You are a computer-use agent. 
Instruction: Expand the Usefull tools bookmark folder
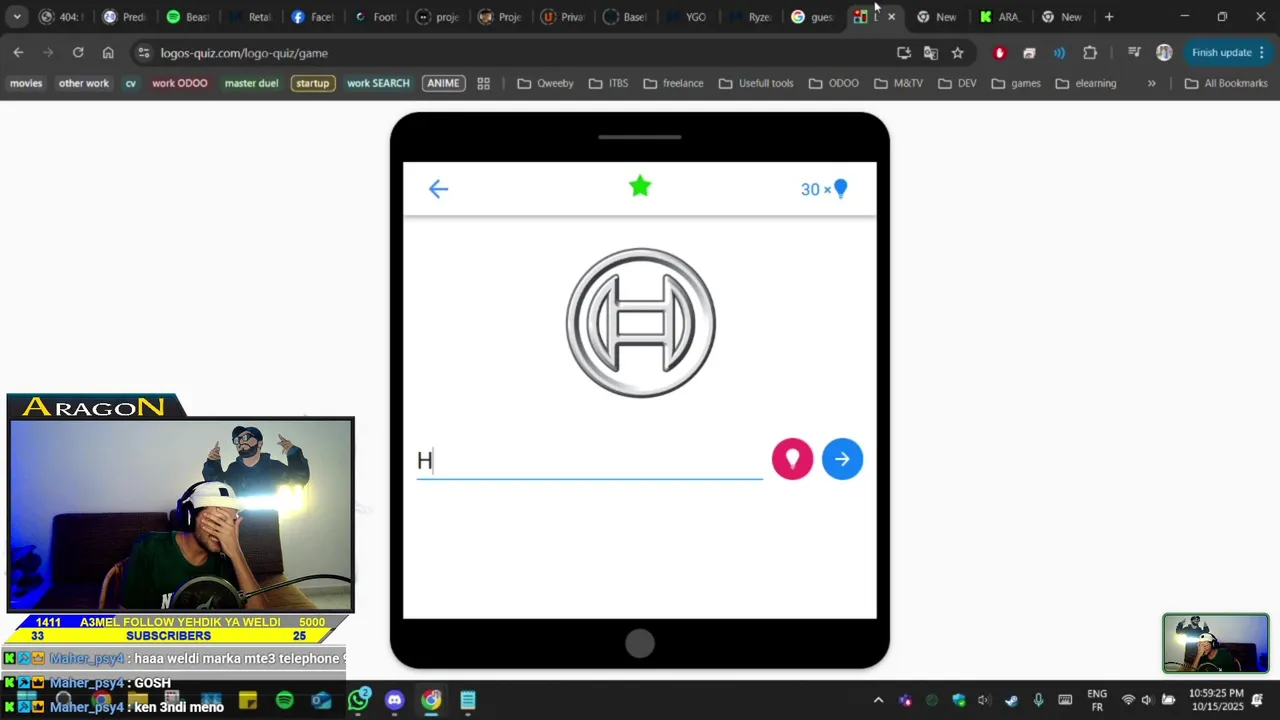coord(755,83)
